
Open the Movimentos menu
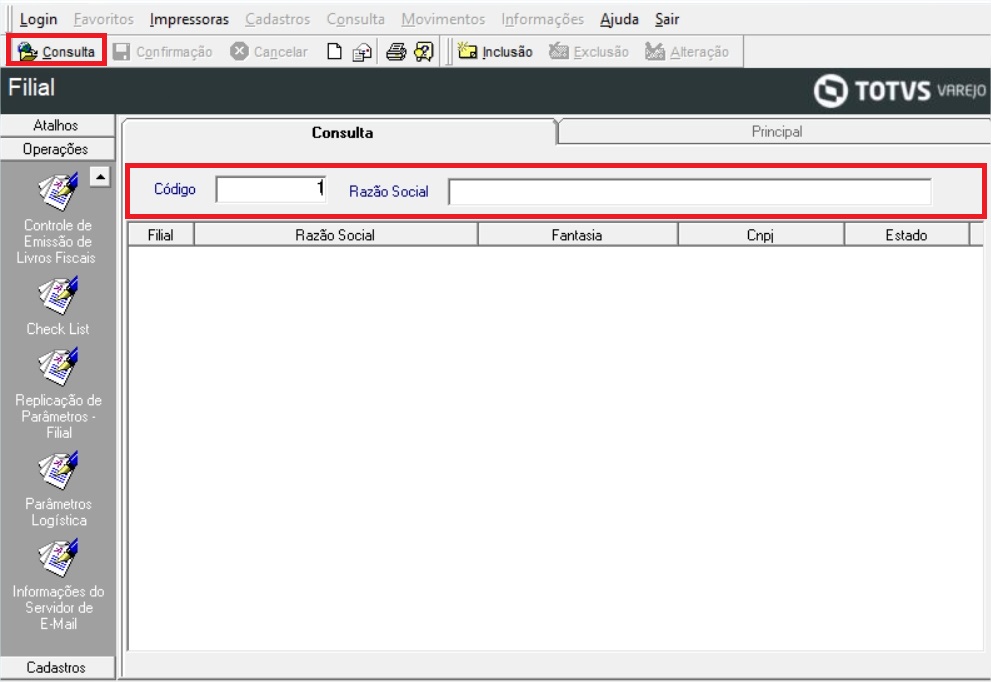443,20
